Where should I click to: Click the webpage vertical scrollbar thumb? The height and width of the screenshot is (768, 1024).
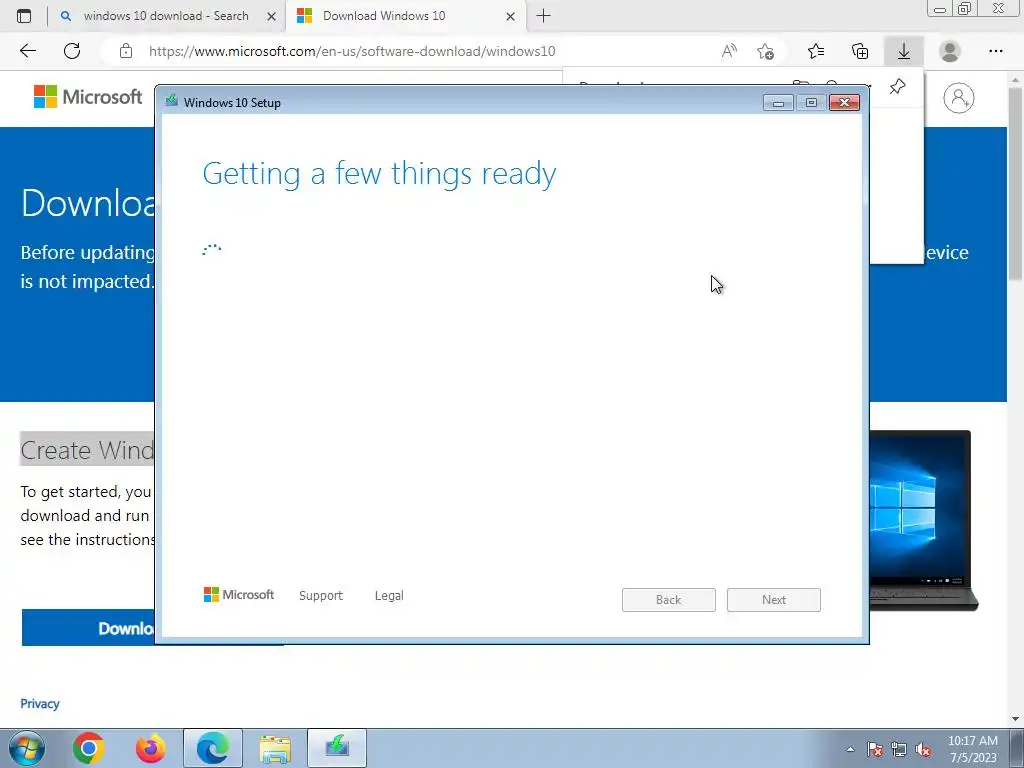(x=1016, y=183)
